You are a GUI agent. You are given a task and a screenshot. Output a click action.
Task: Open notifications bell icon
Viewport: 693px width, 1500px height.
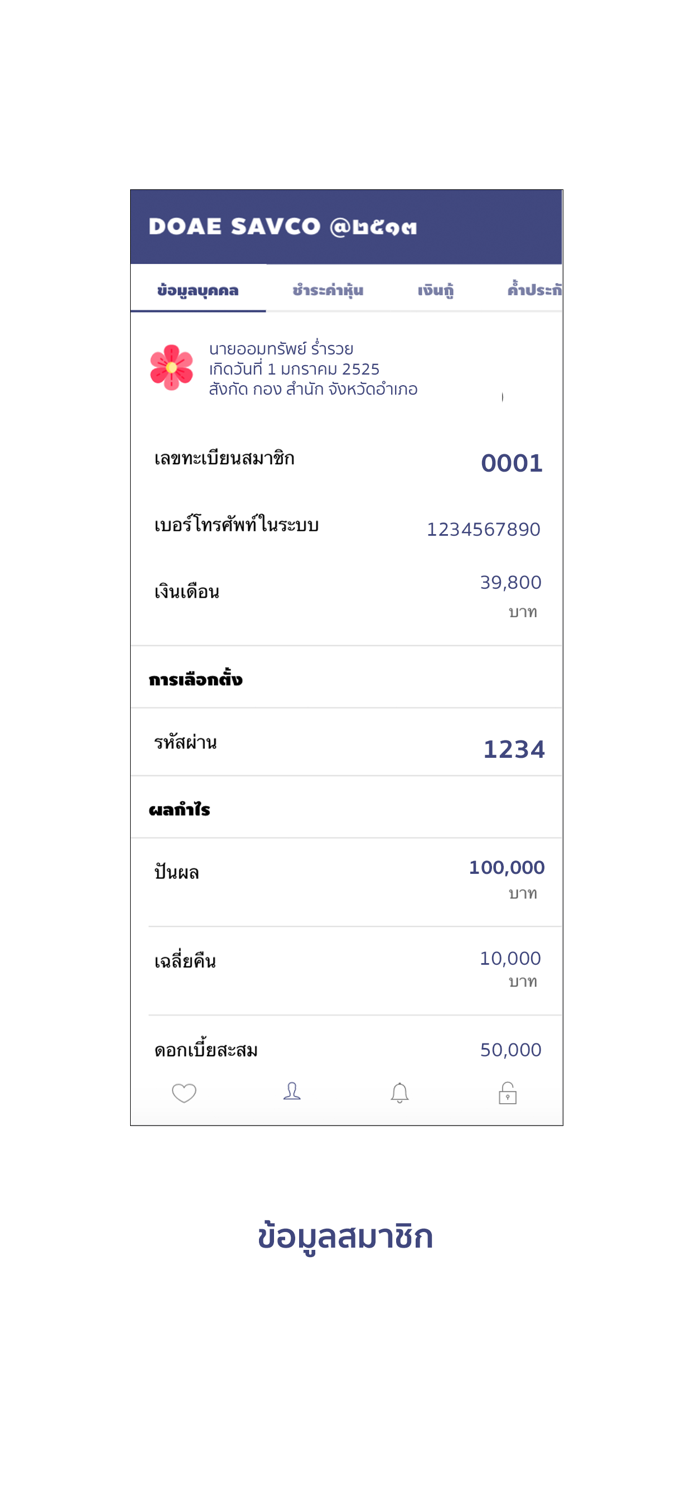point(400,1093)
